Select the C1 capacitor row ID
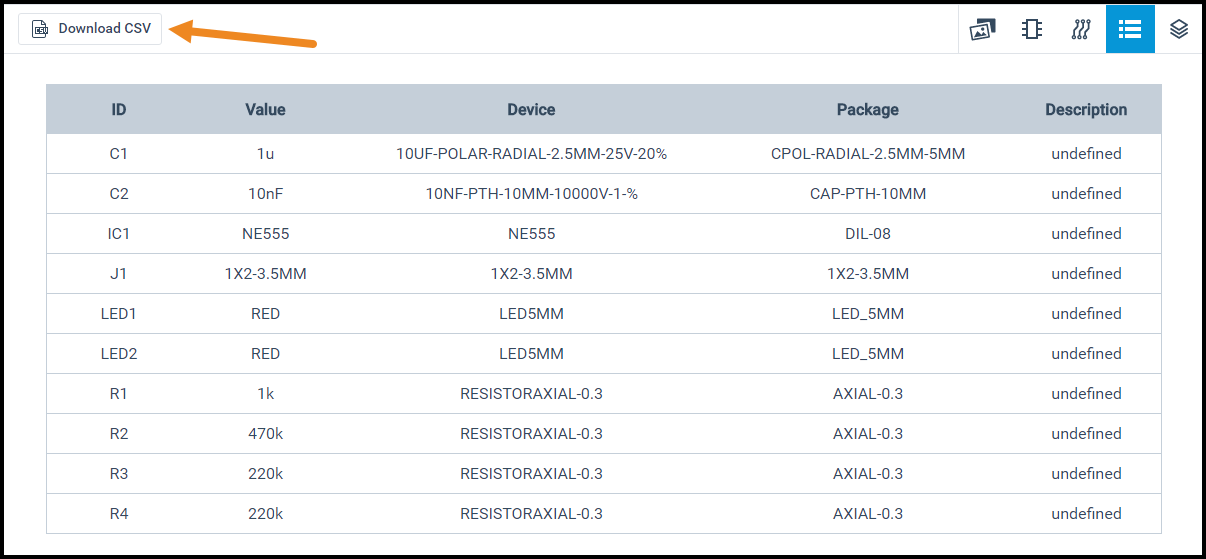Viewport: 1206px width, 559px height. click(119, 154)
